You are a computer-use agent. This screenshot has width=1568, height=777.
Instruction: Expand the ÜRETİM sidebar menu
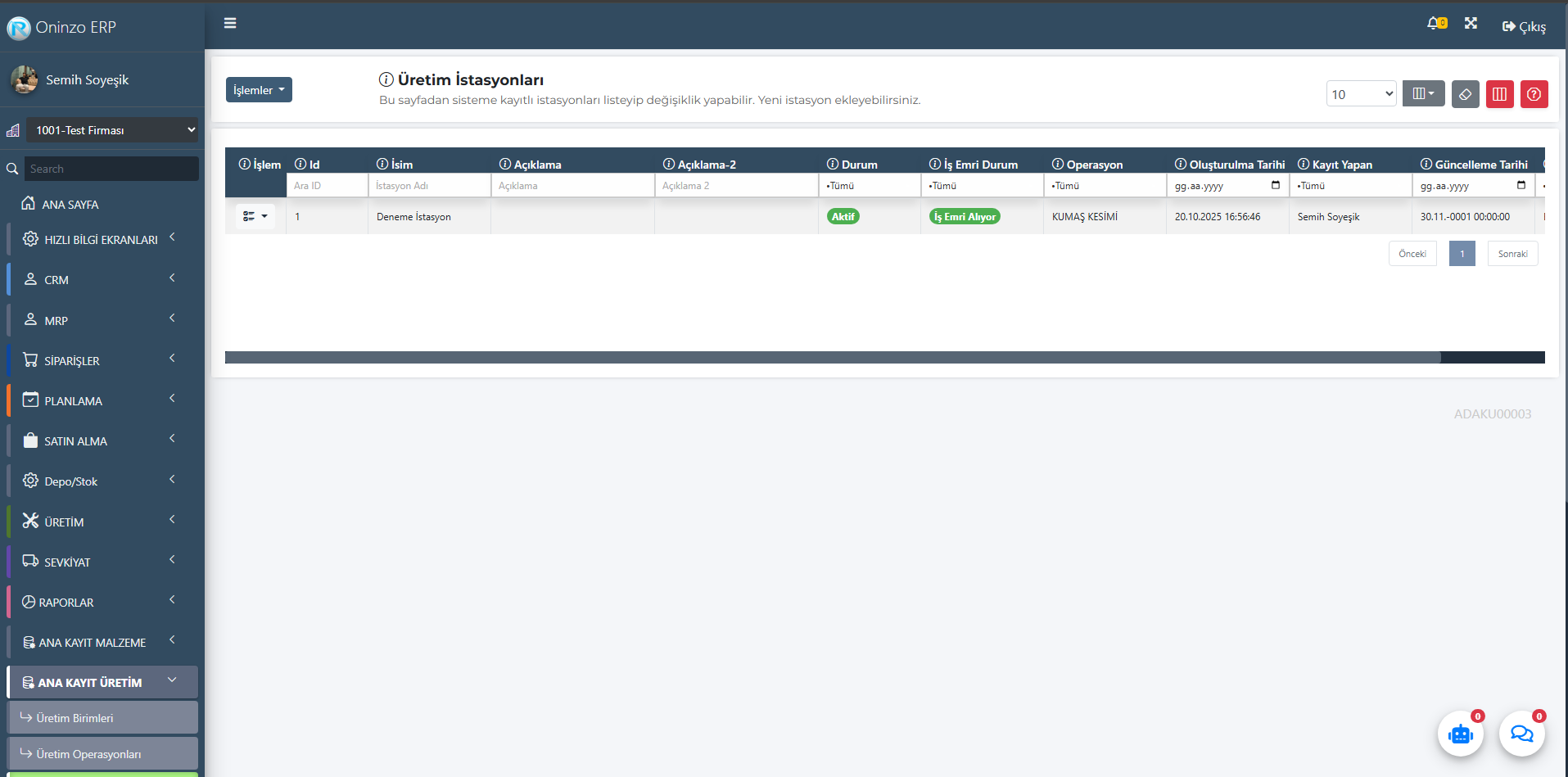[x=98, y=522]
